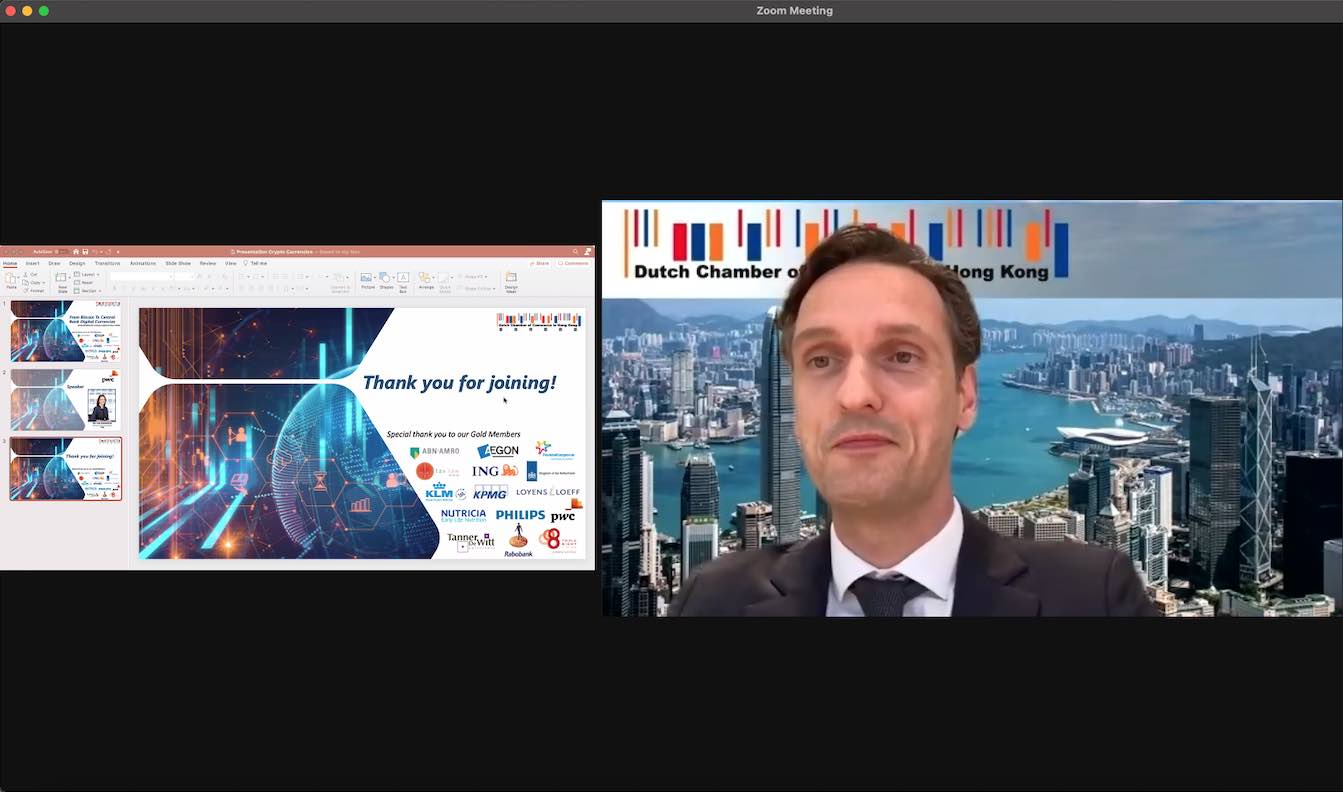Click the Share button

541,263
